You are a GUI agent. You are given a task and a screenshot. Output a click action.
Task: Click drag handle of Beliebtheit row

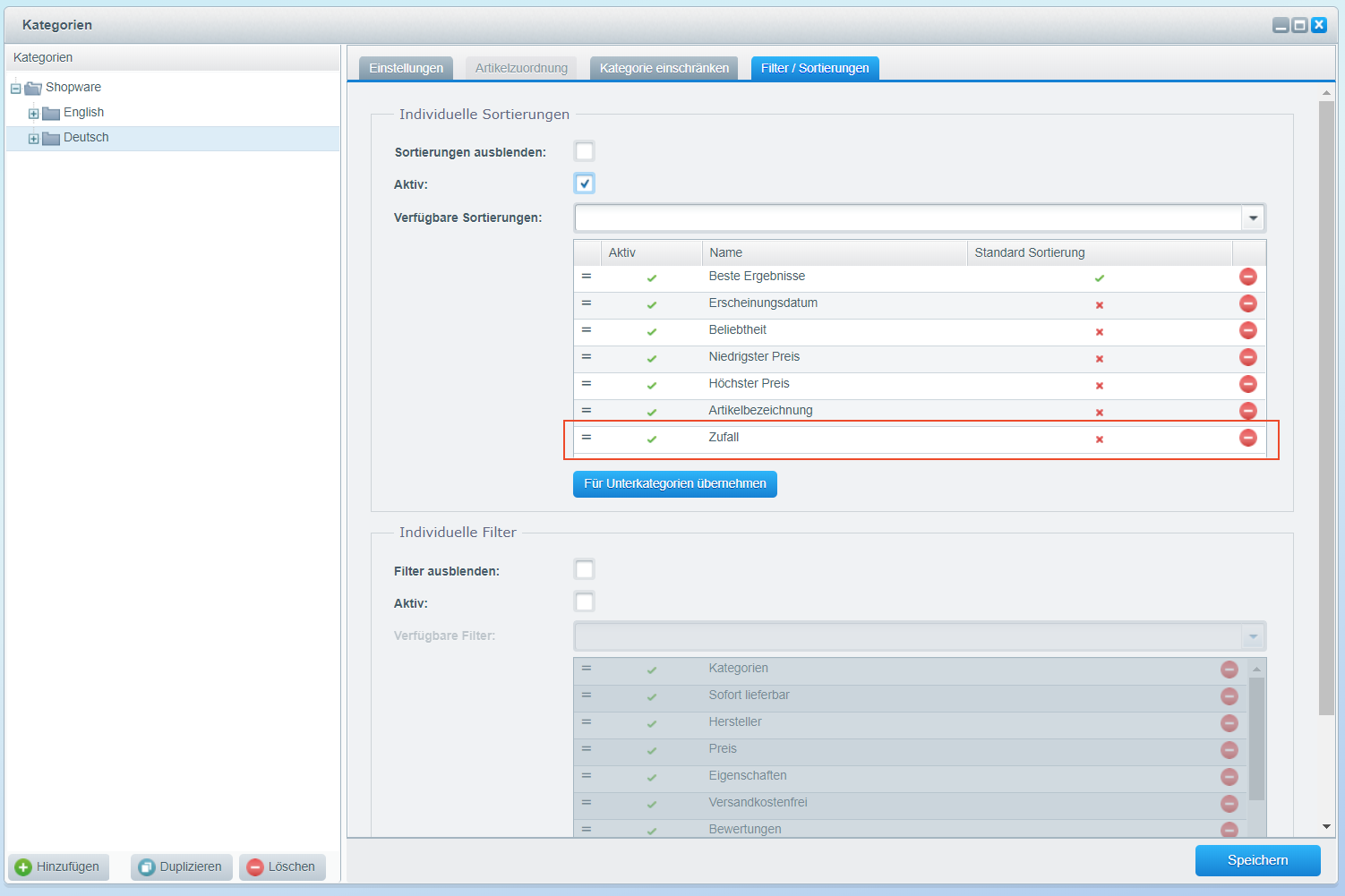(587, 330)
